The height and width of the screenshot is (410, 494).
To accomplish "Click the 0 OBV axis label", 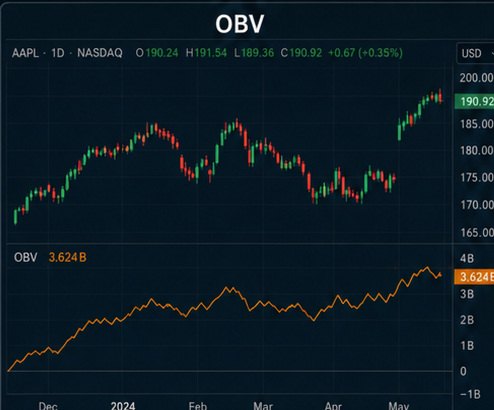I will tap(463, 371).
